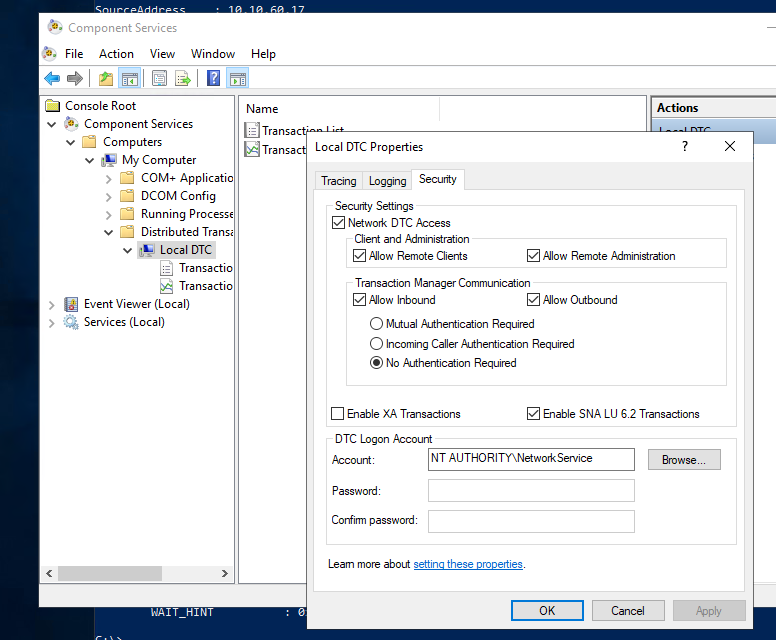
Task: Toggle Enable SNA LU 6.2 Transactions checkbox
Action: pos(533,414)
